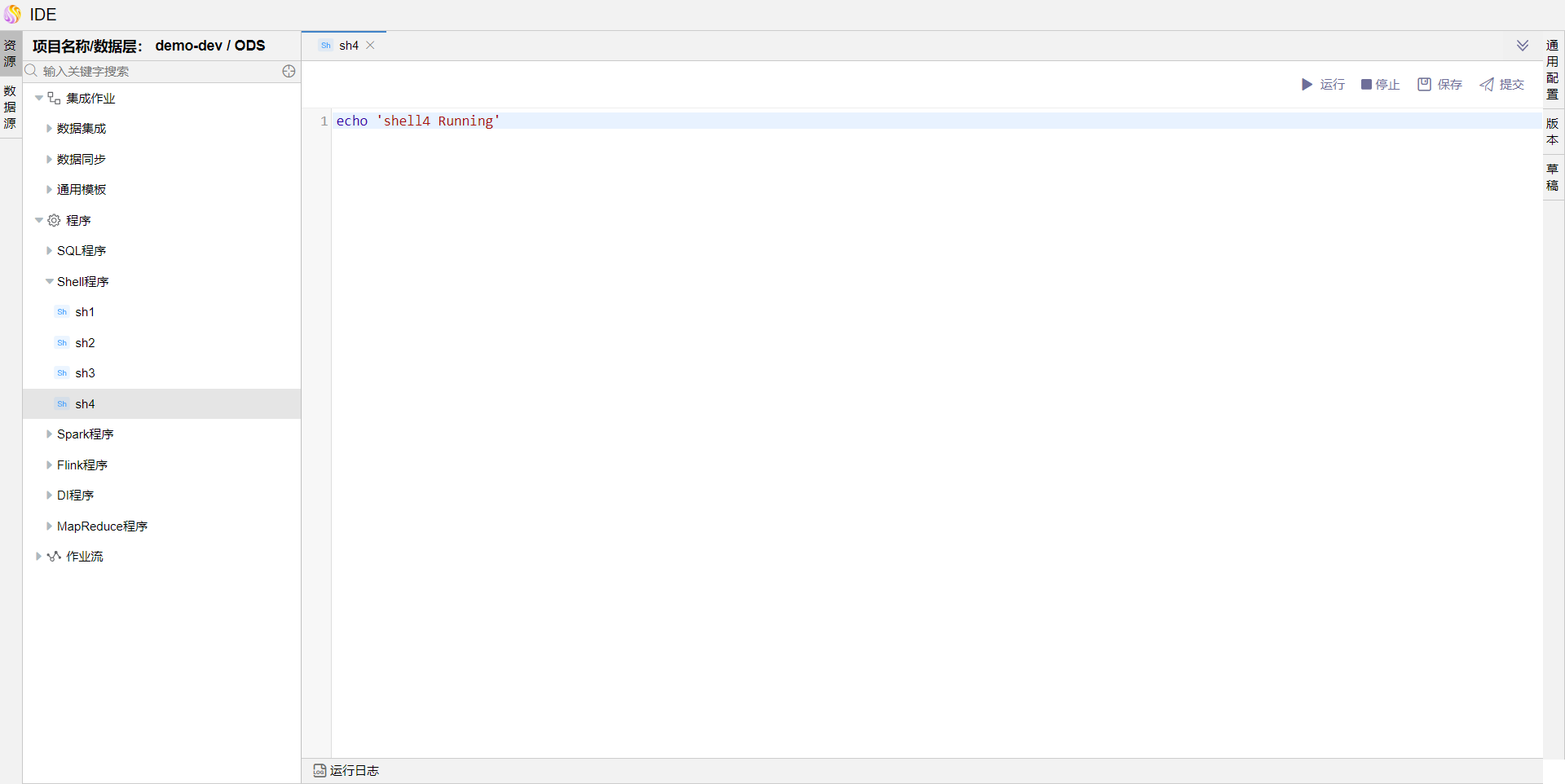The height and width of the screenshot is (784, 1565).
Task: Close the sh4 editor tab
Action: 370,46
